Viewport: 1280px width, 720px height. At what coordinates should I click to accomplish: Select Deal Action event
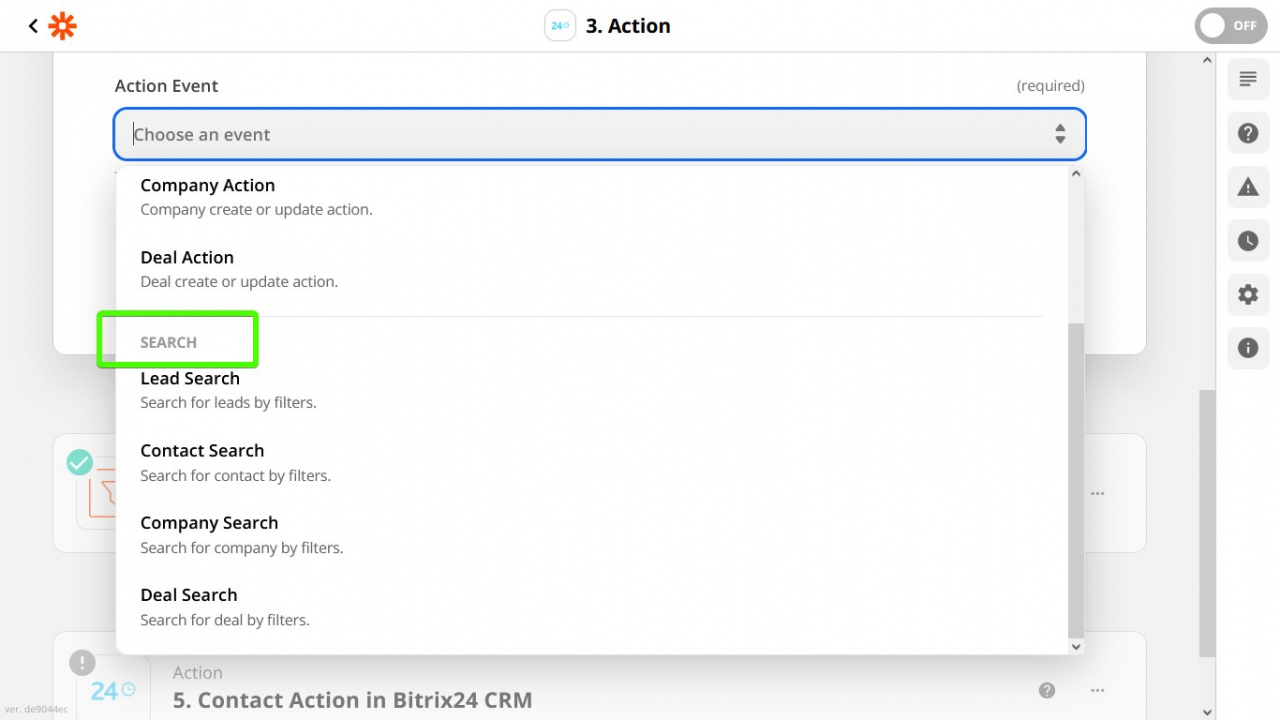(592, 269)
